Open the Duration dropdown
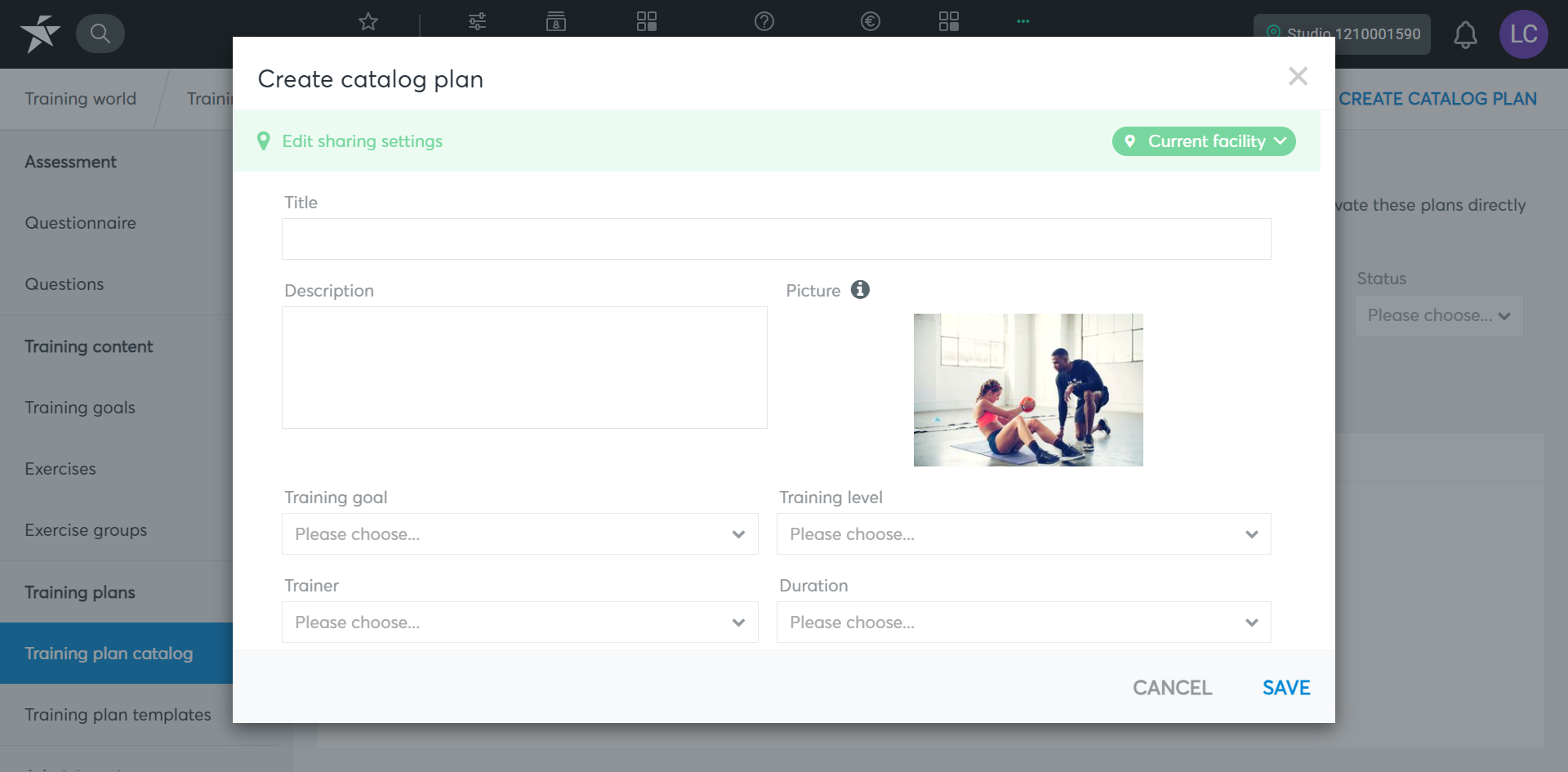 pos(1024,623)
